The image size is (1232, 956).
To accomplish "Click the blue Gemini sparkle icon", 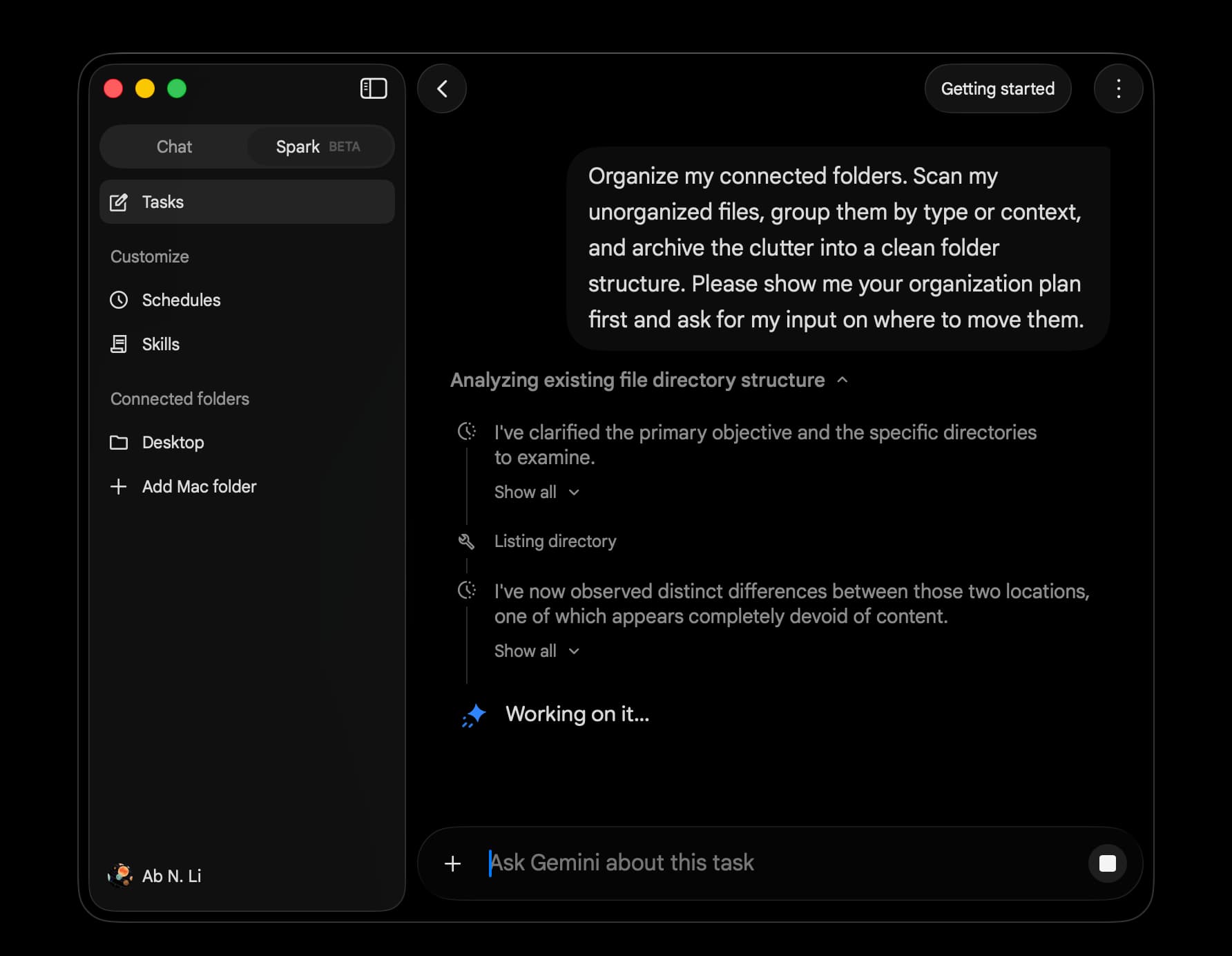I will pyautogui.click(x=474, y=716).
